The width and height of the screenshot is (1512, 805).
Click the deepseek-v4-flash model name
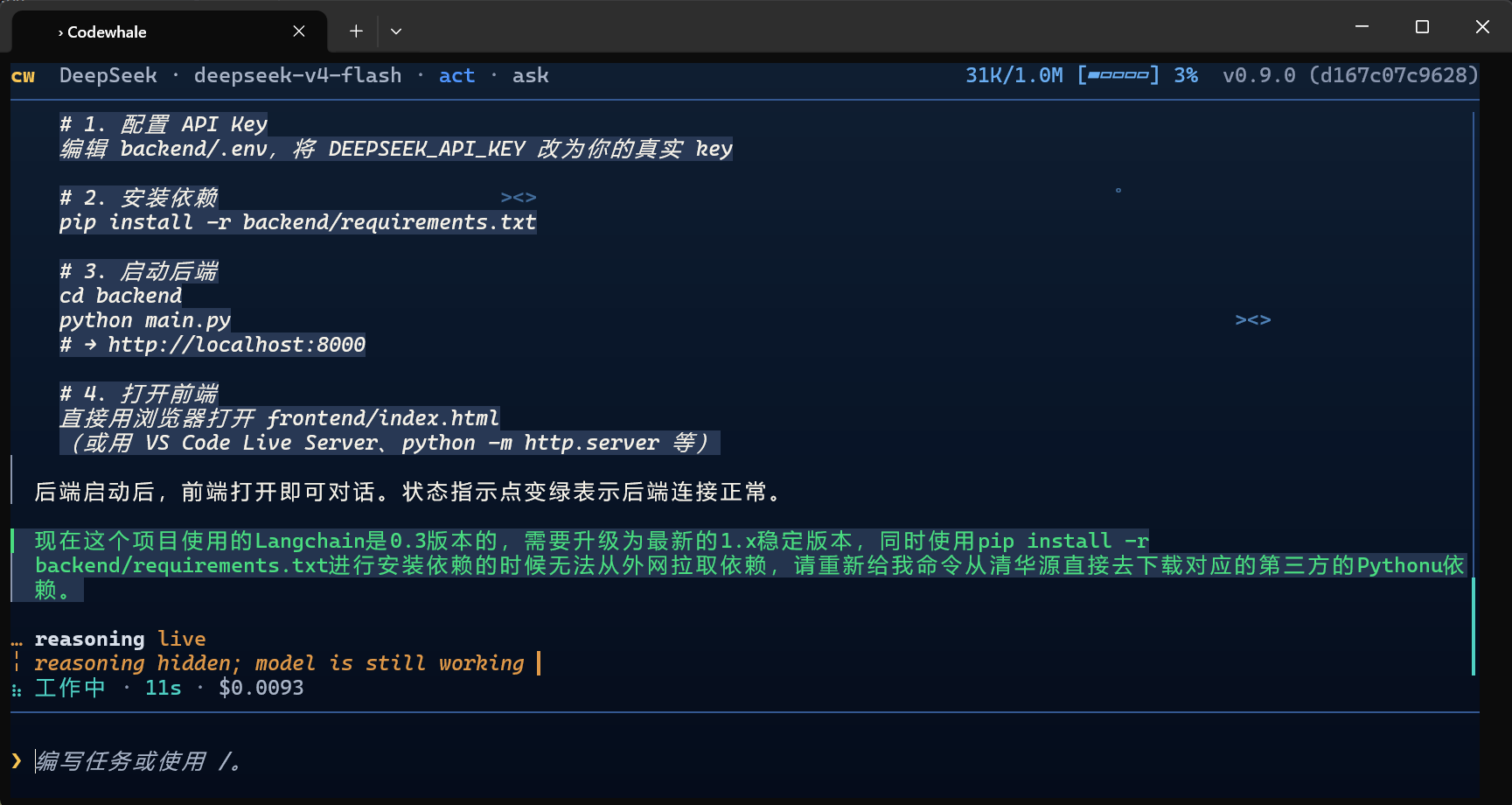tap(297, 76)
